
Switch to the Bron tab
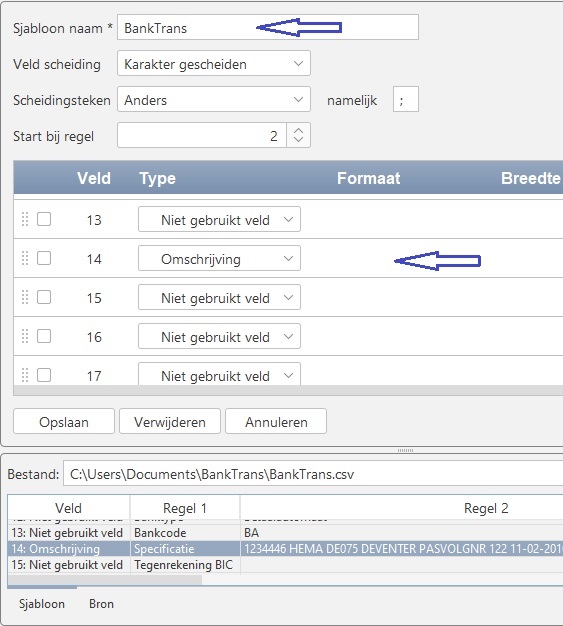(101, 604)
